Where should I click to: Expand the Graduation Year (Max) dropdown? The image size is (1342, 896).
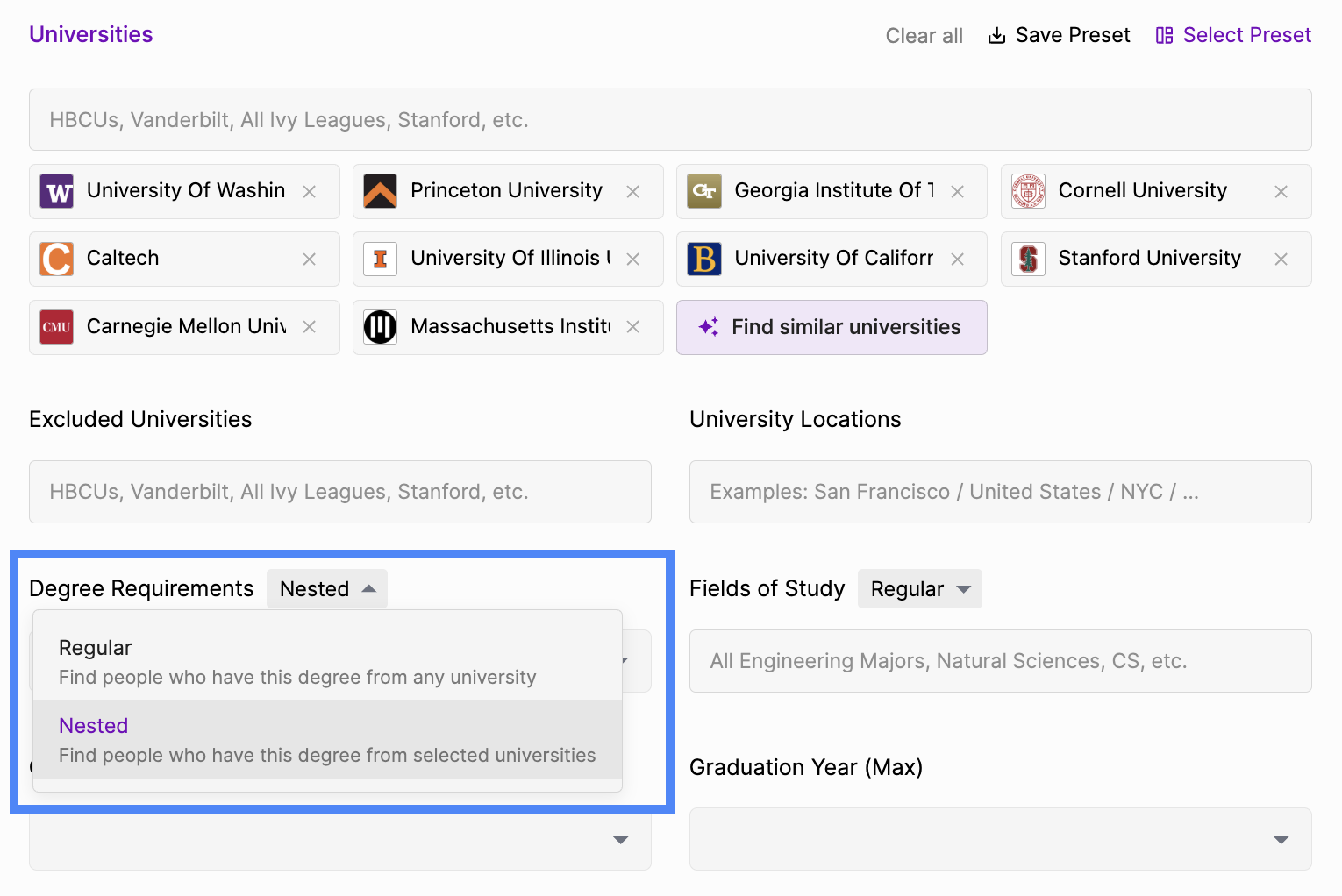pos(1001,839)
